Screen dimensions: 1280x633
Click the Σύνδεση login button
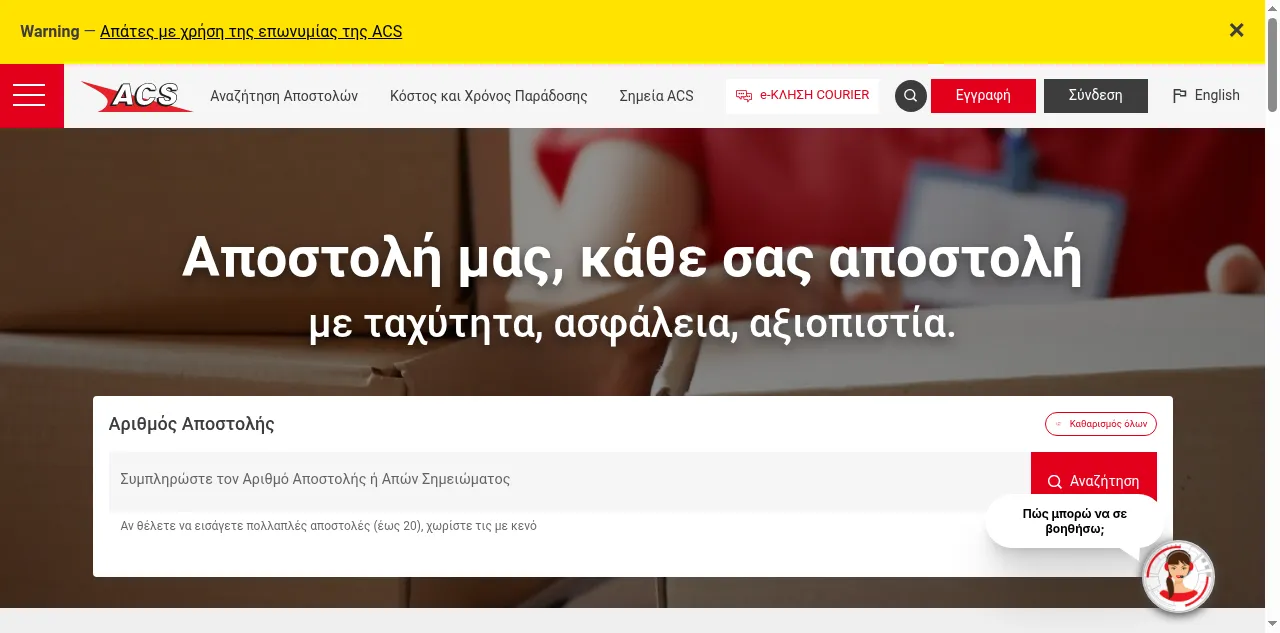(x=1095, y=96)
